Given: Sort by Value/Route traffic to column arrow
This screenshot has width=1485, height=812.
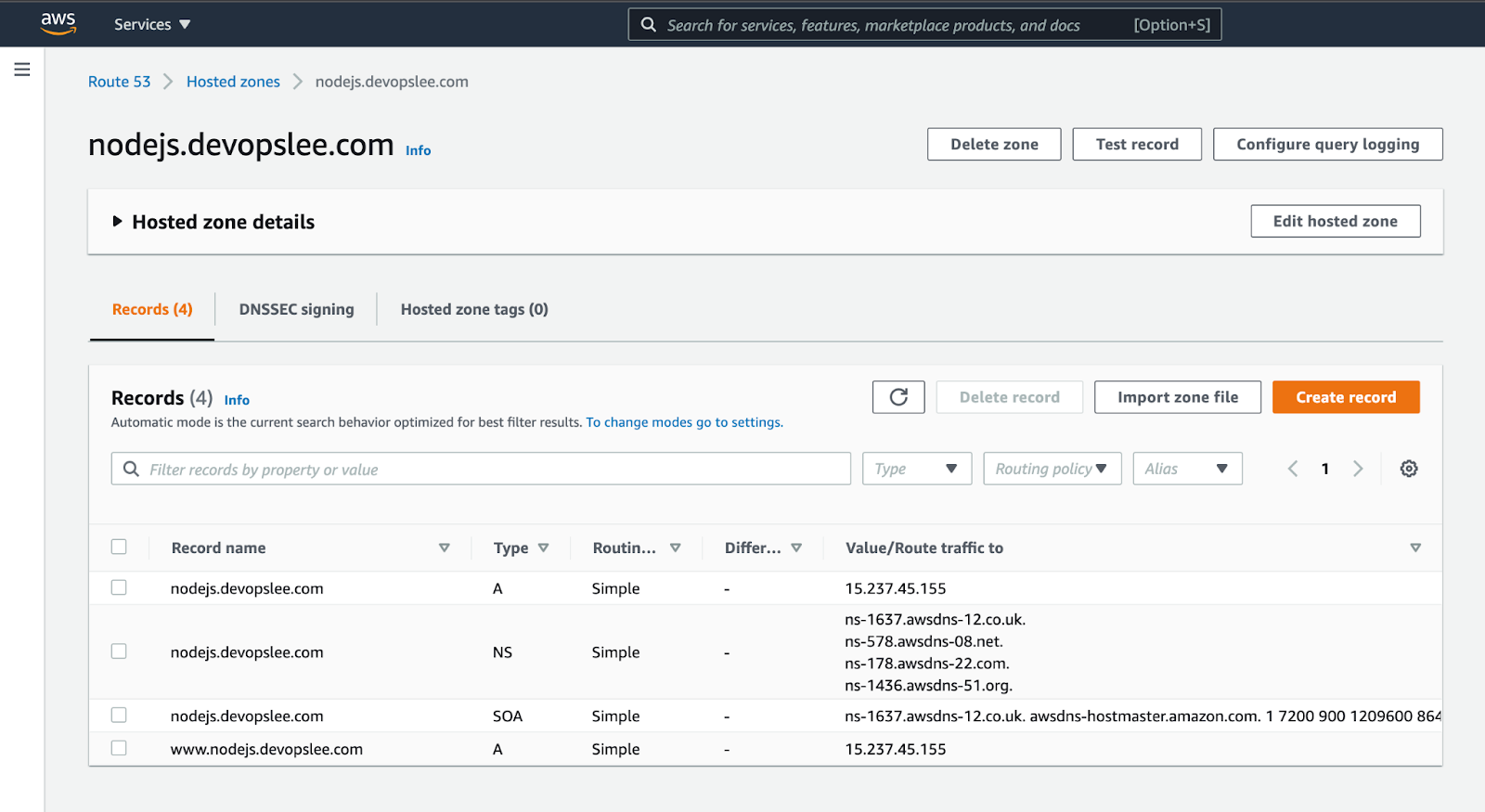Looking at the screenshot, I should [x=1415, y=548].
